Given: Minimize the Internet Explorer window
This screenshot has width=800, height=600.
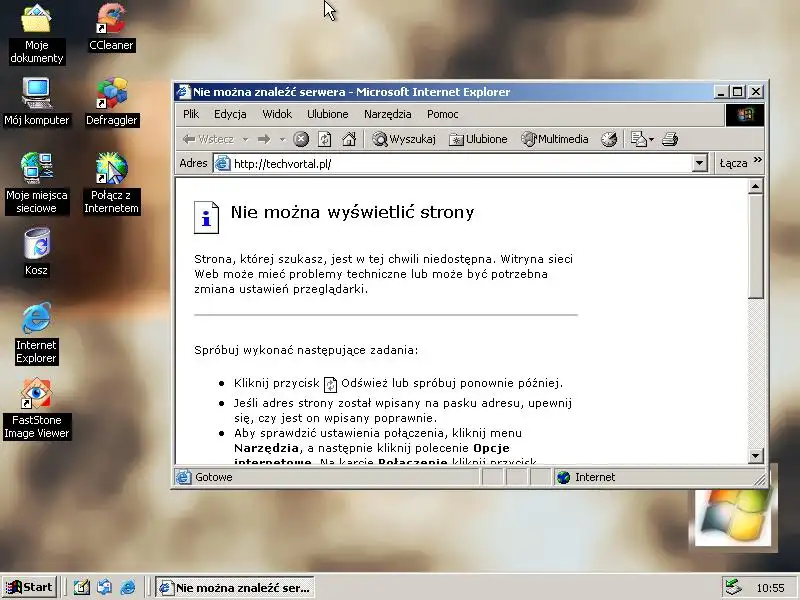Looking at the screenshot, I should (x=720, y=92).
